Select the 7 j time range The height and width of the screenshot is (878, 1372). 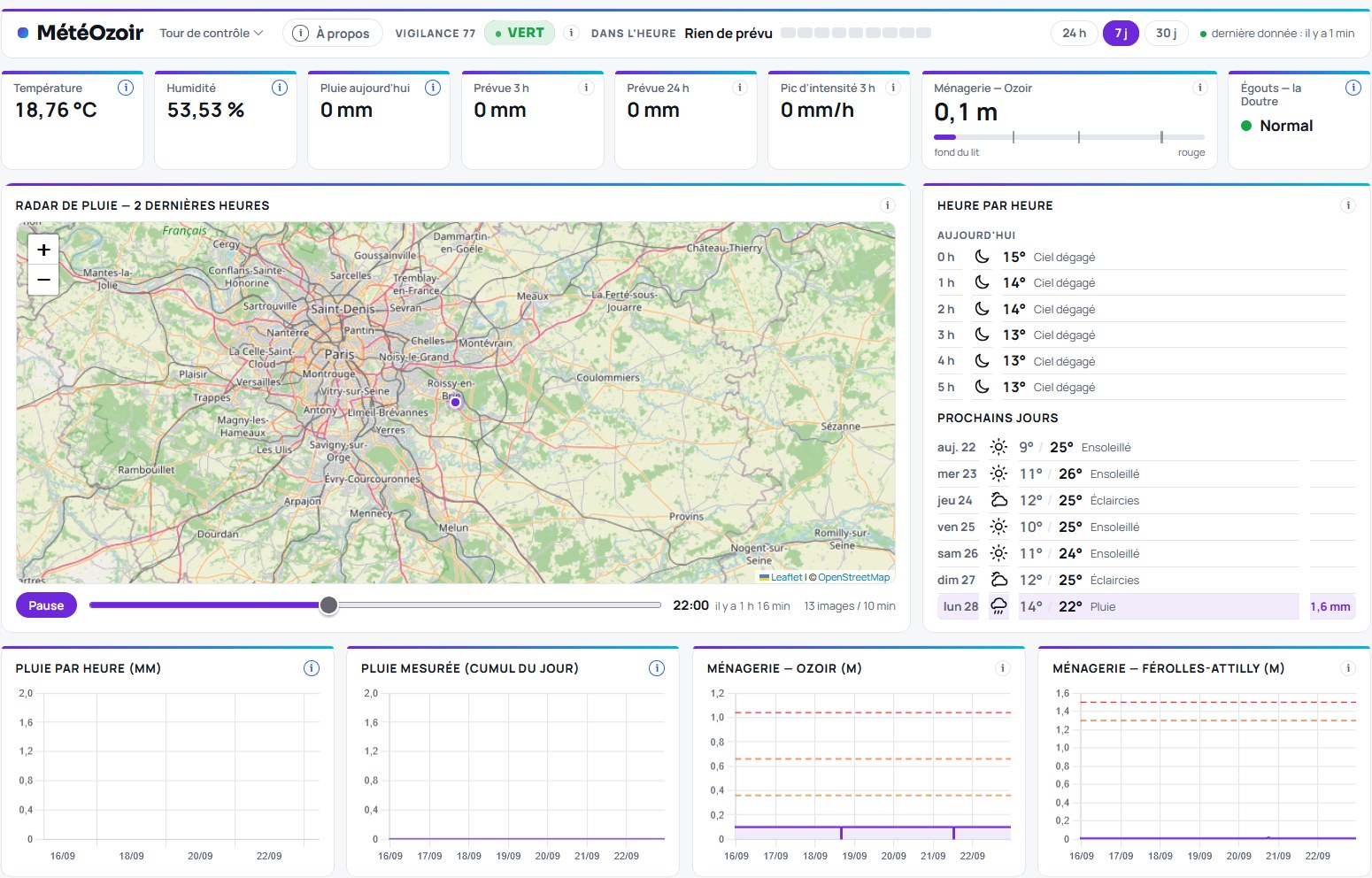1121,33
